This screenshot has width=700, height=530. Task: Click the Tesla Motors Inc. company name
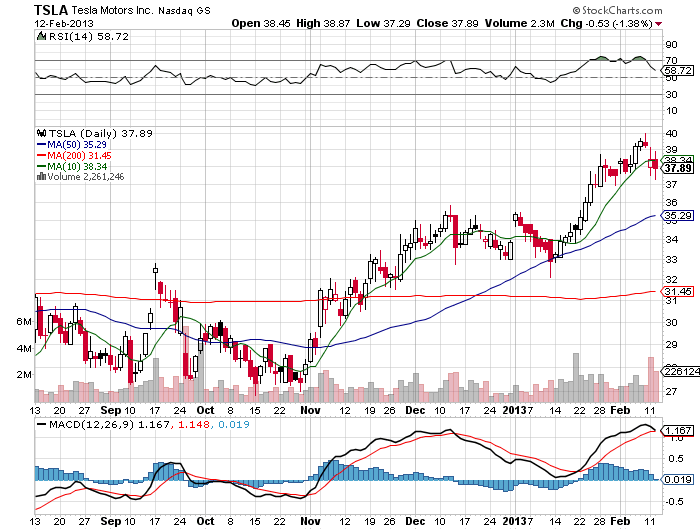(x=112, y=10)
